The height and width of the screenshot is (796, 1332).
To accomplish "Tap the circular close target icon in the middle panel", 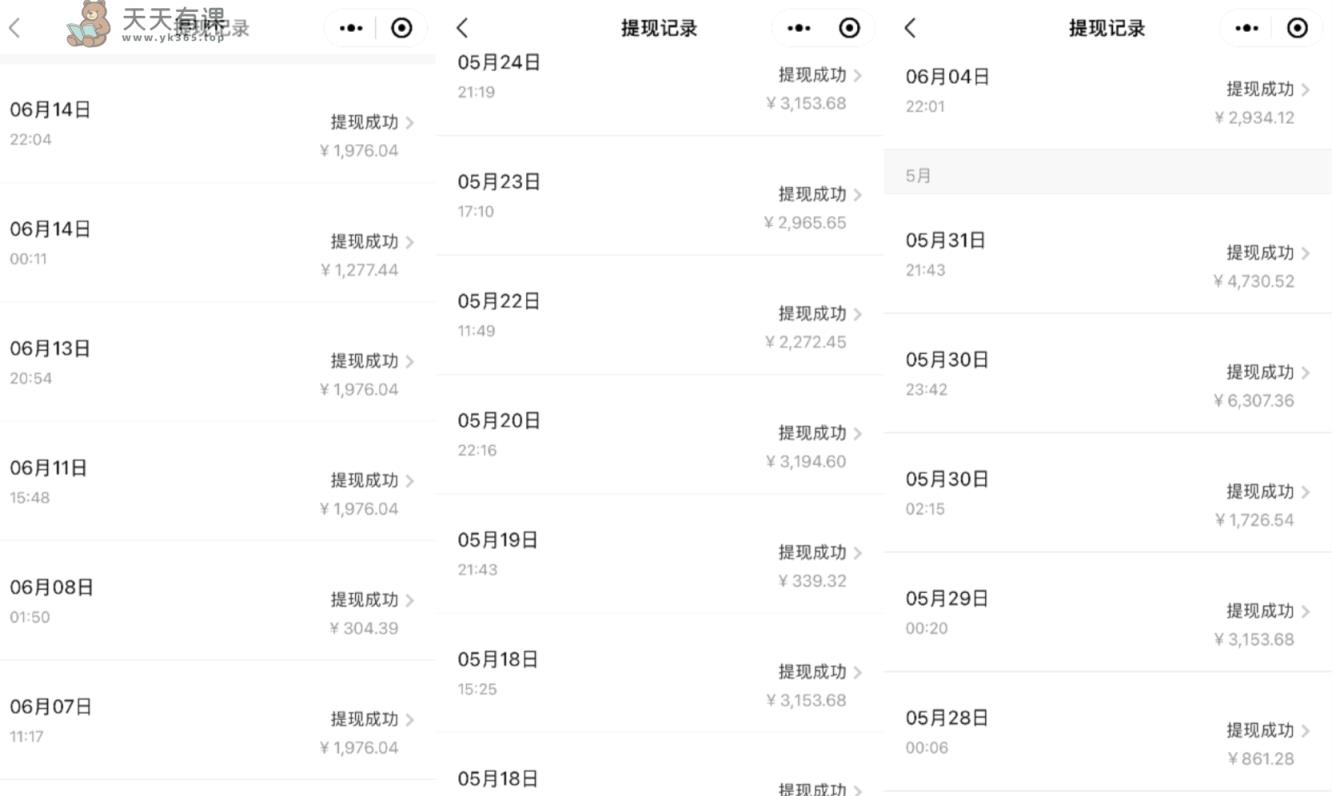I will click(x=849, y=28).
